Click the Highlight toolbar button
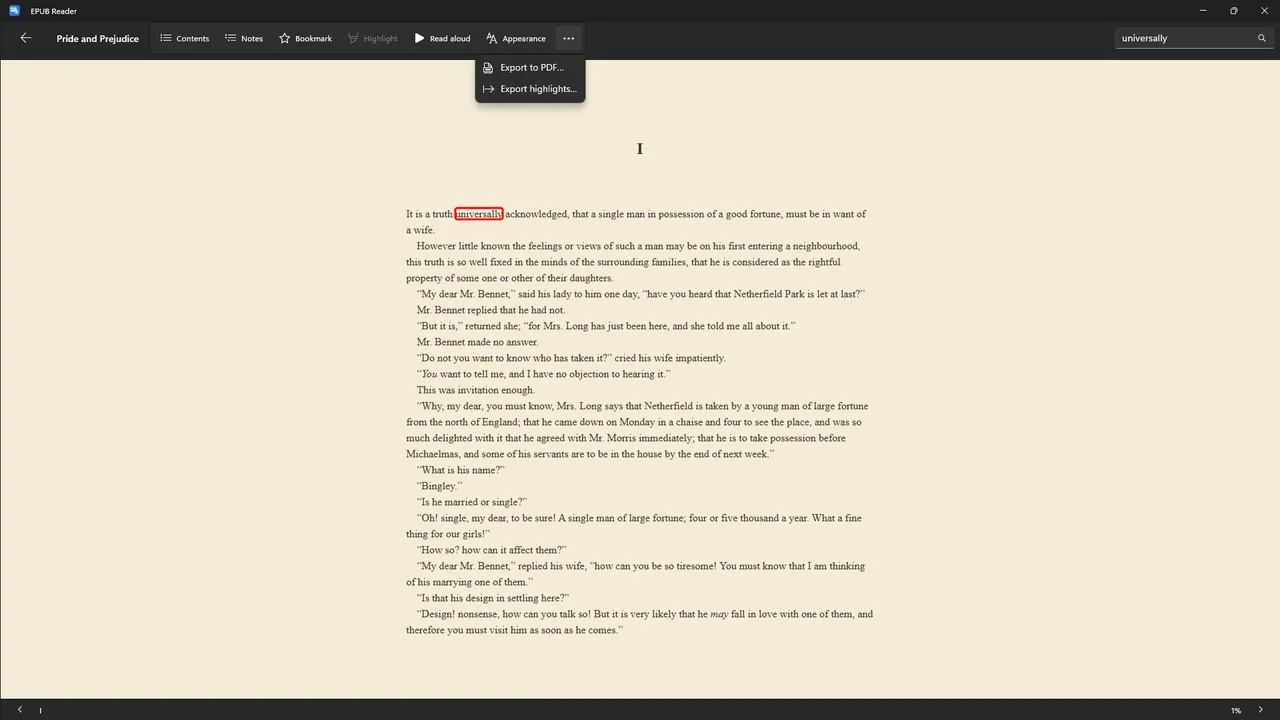1280x720 pixels. tap(373, 38)
